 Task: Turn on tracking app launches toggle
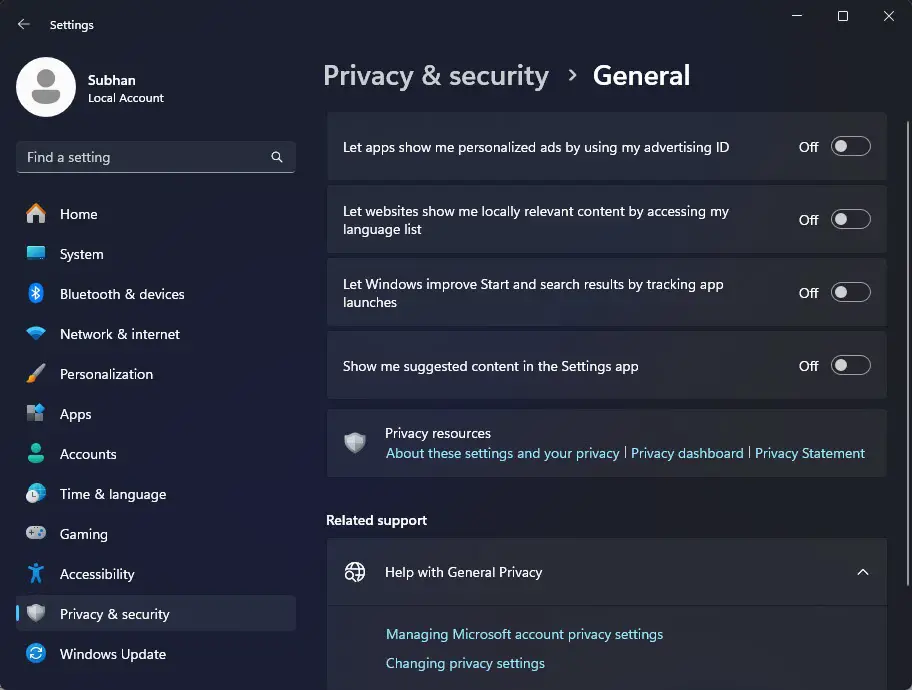[x=850, y=292]
